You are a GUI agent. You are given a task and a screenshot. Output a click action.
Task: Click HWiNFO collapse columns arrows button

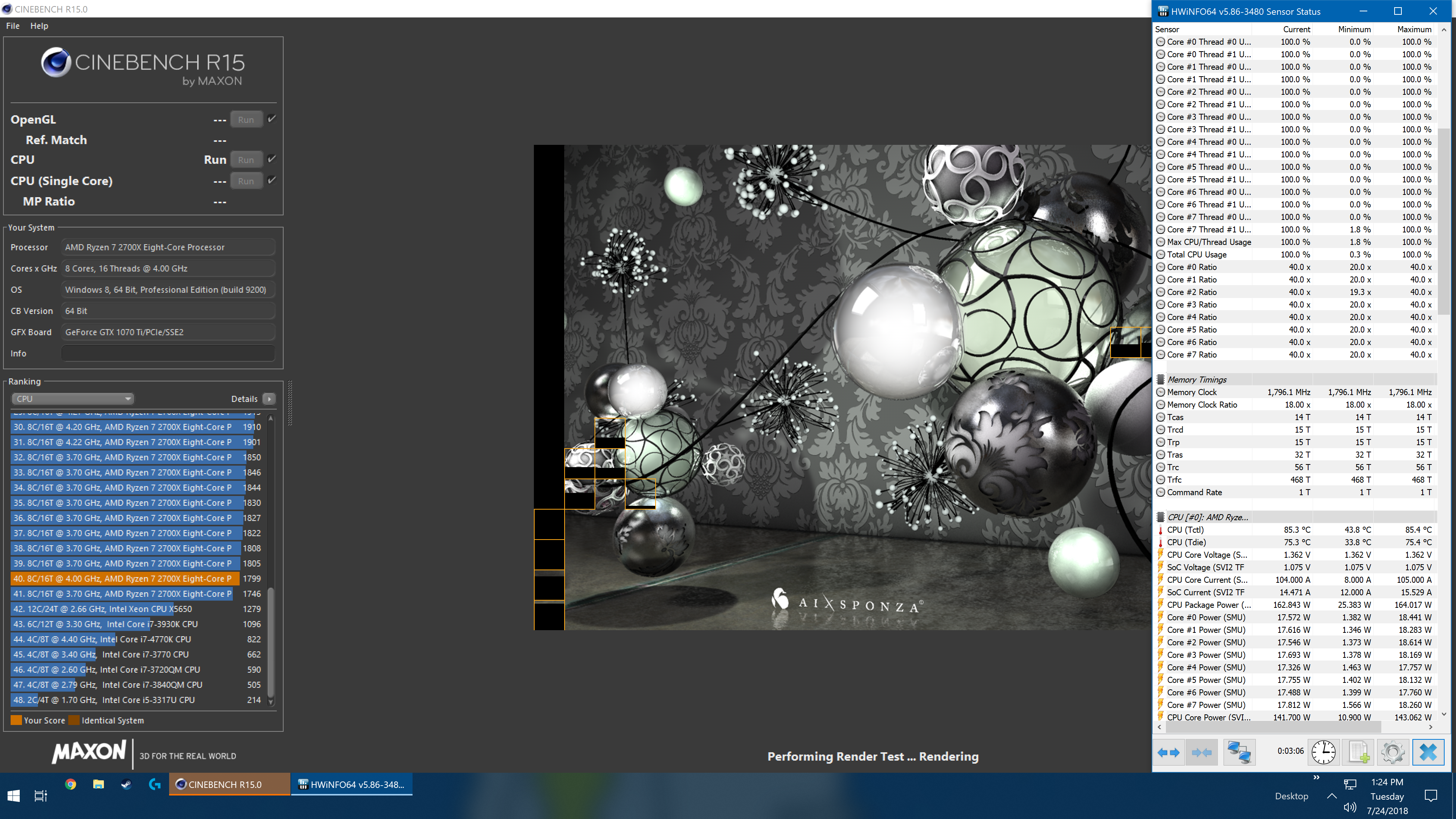1202,752
